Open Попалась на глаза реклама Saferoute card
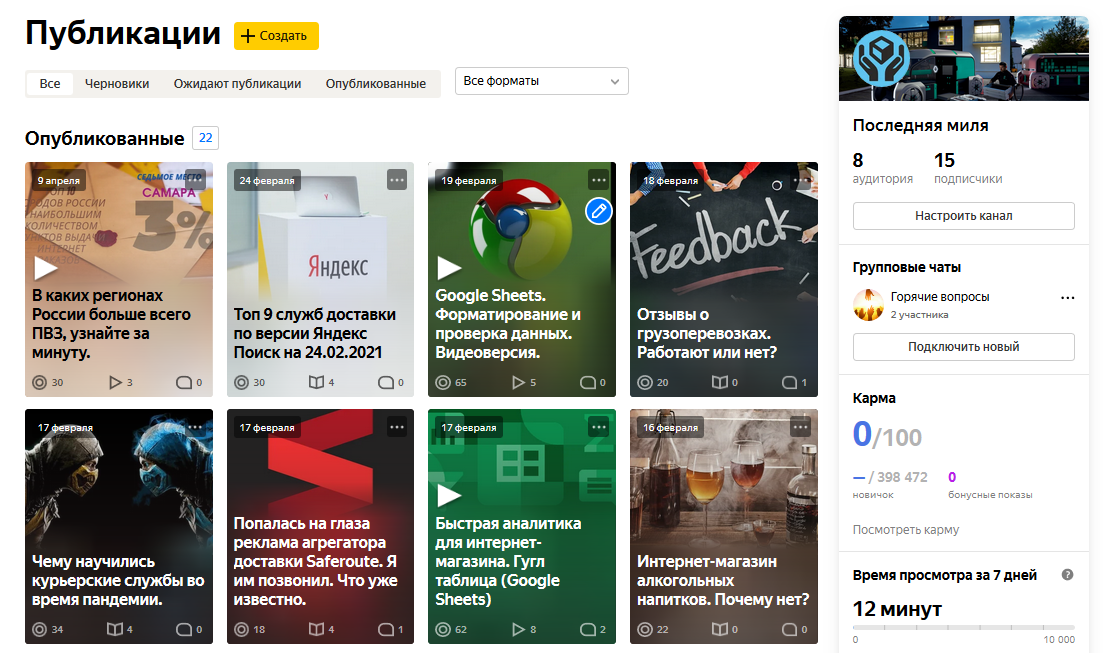The image size is (1103, 653). point(320,526)
